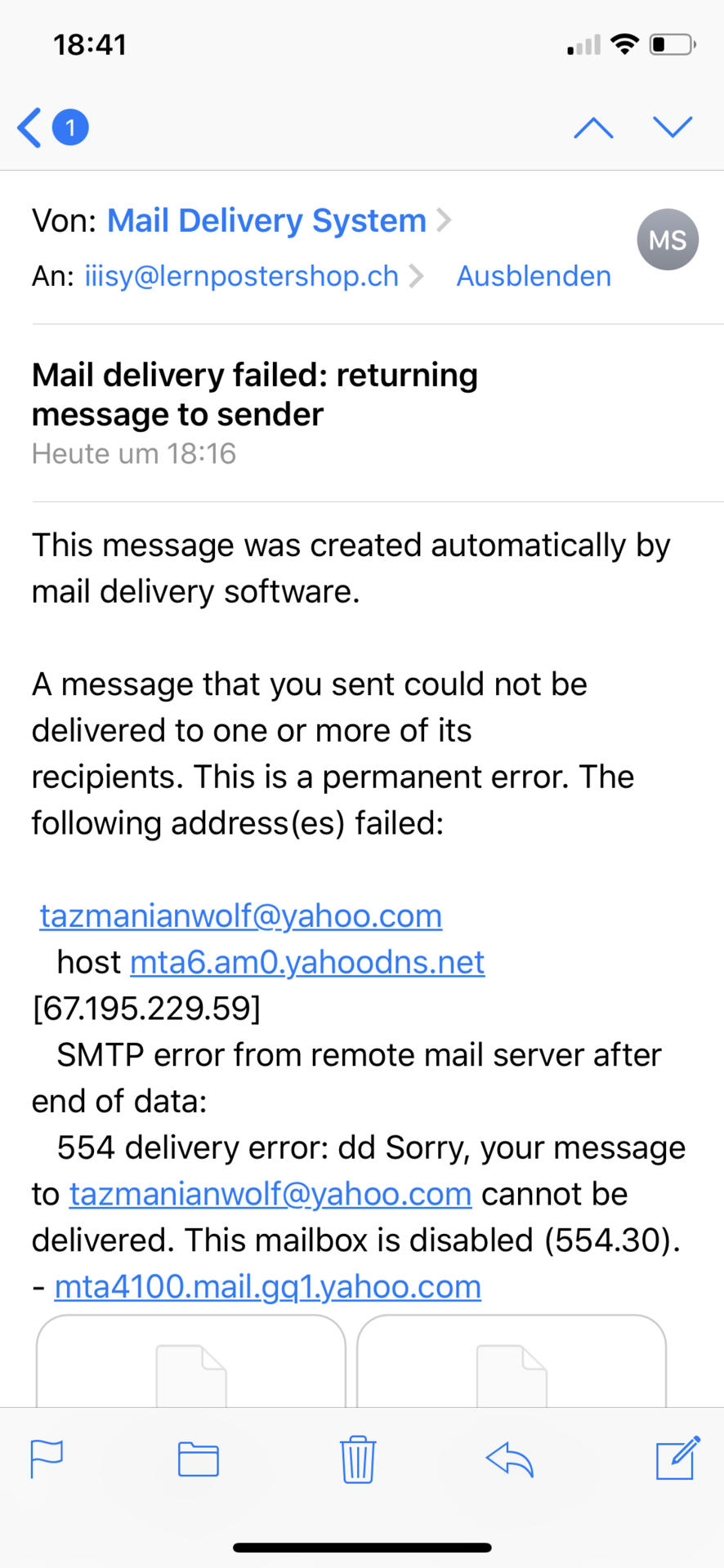Go to previous message with up arrow
This screenshot has height=1568, width=724.
coord(593,127)
